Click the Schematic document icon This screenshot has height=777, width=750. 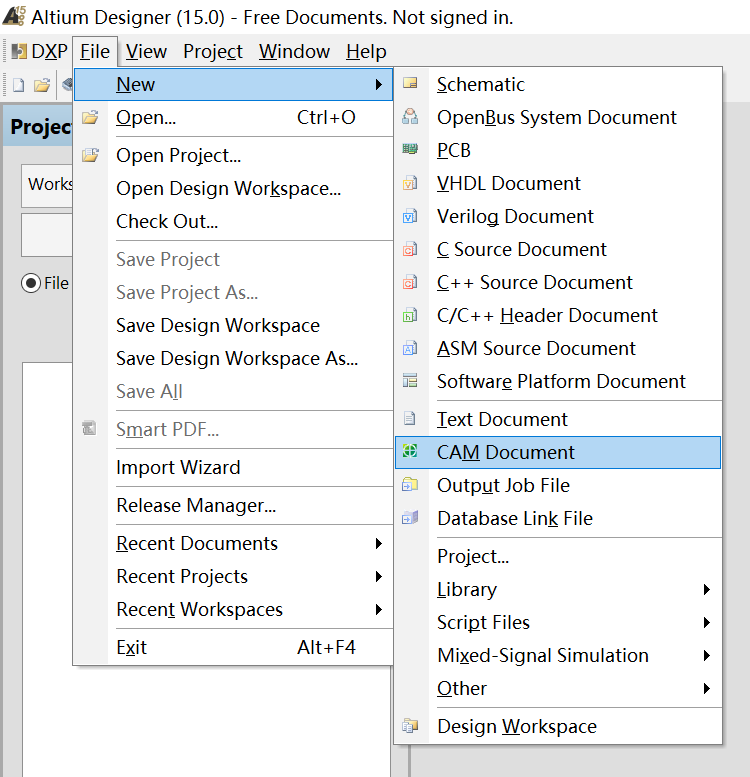click(410, 83)
